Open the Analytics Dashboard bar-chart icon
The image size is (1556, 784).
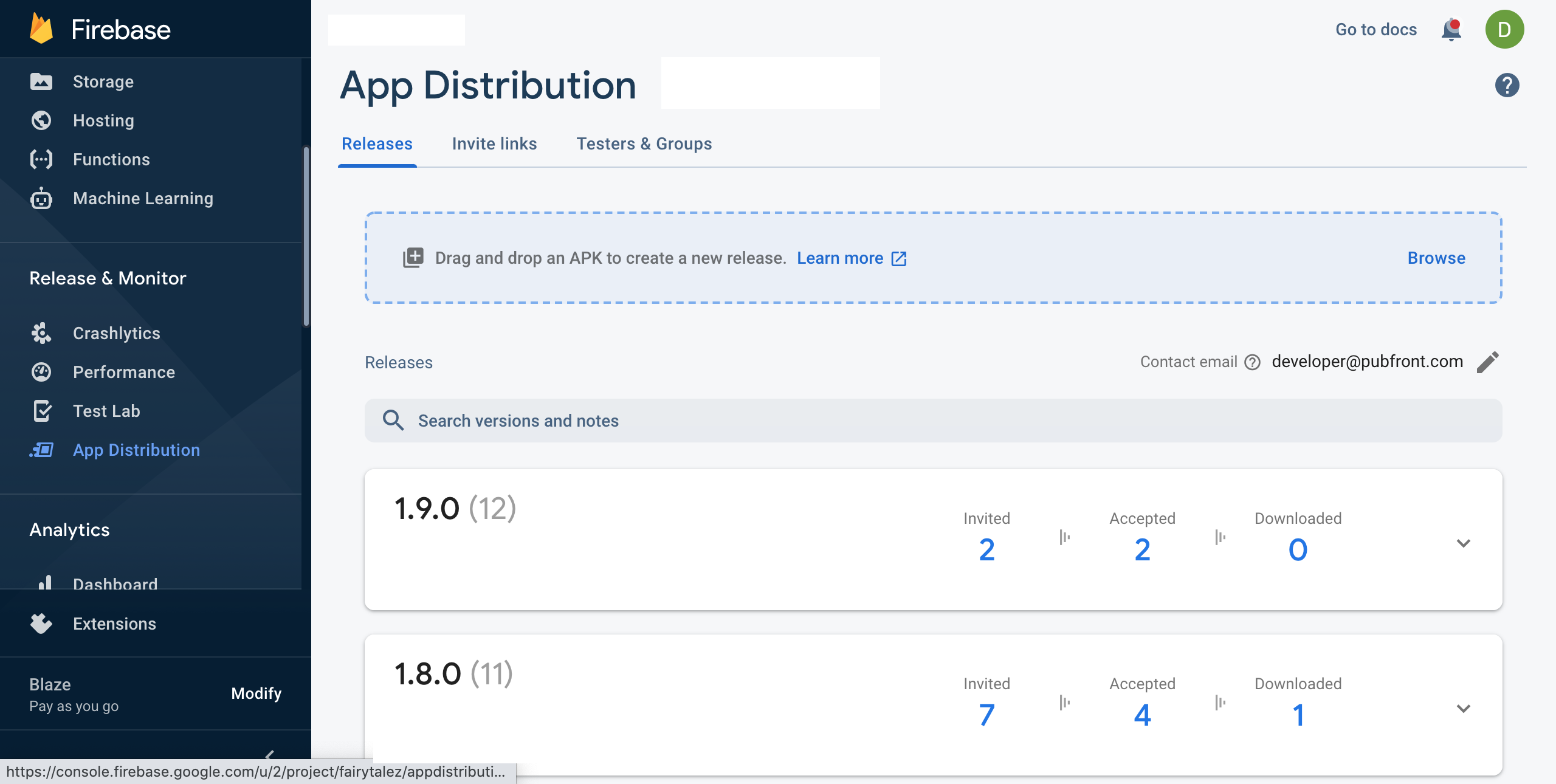(x=44, y=582)
